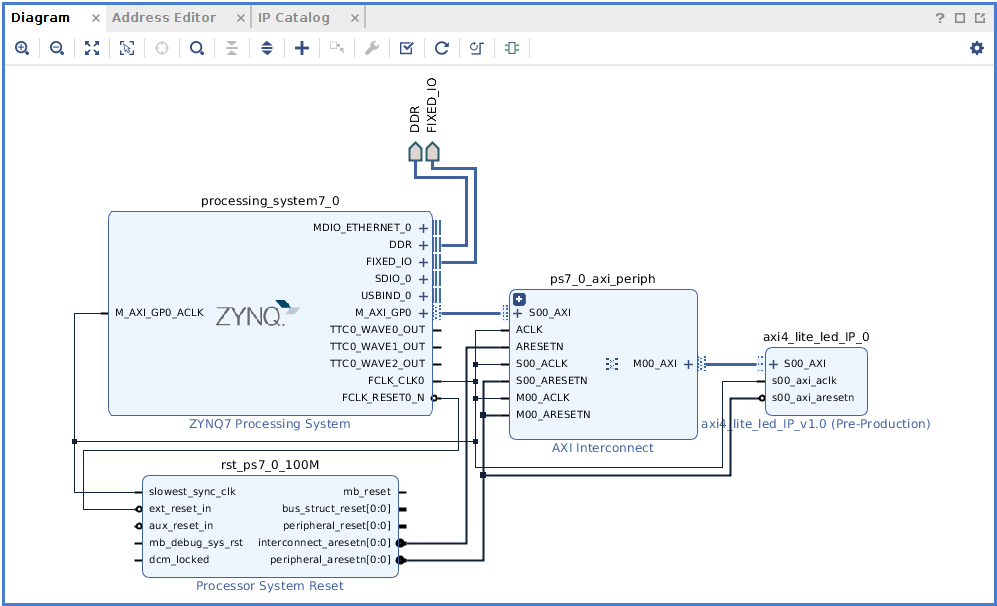Select the Zoom In tool
This screenshot has width=997, height=606.
coord(22,47)
